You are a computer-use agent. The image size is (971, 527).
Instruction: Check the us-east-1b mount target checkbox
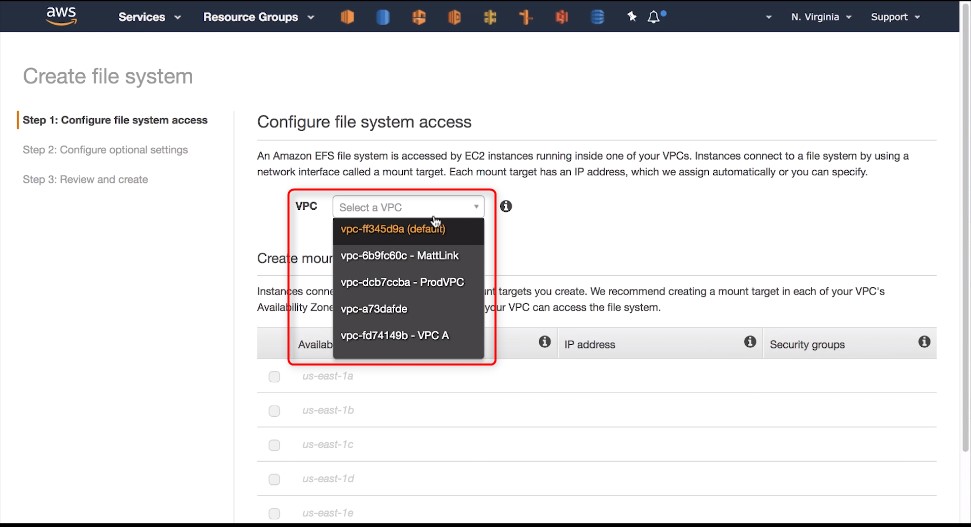pyautogui.click(x=274, y=411)
